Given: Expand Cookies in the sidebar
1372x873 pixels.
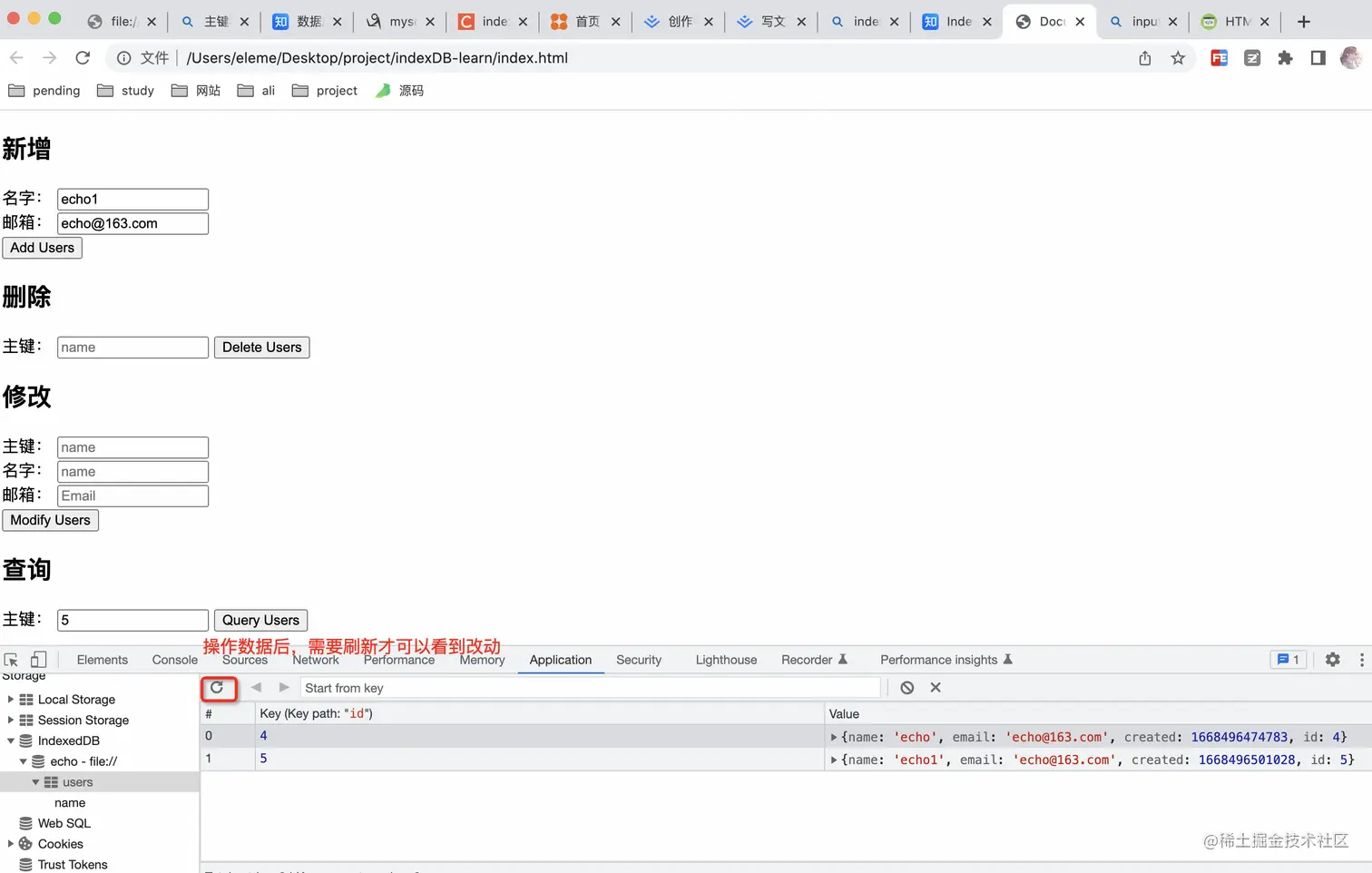Looking at the screenshot, I should (x=11, y=844).
